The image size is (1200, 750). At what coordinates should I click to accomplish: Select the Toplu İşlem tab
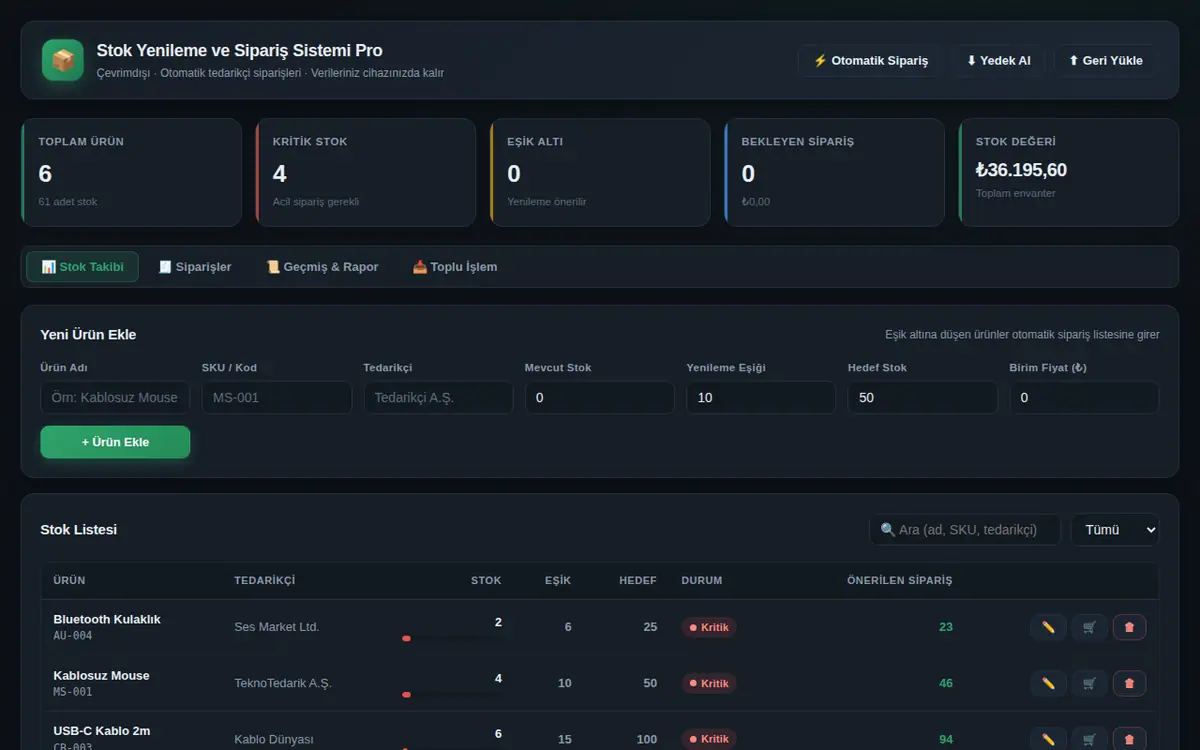click(x=455, y=267)
